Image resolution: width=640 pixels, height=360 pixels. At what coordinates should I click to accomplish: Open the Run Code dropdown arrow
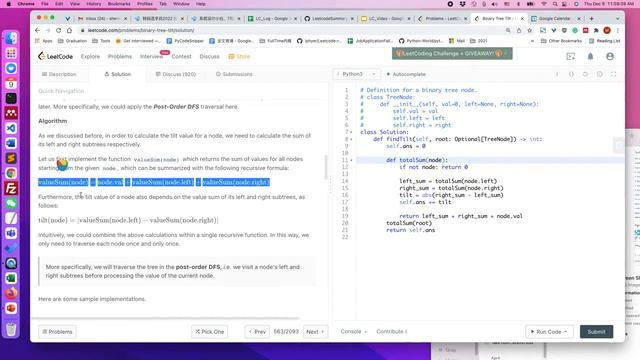(x=566, y=332)
